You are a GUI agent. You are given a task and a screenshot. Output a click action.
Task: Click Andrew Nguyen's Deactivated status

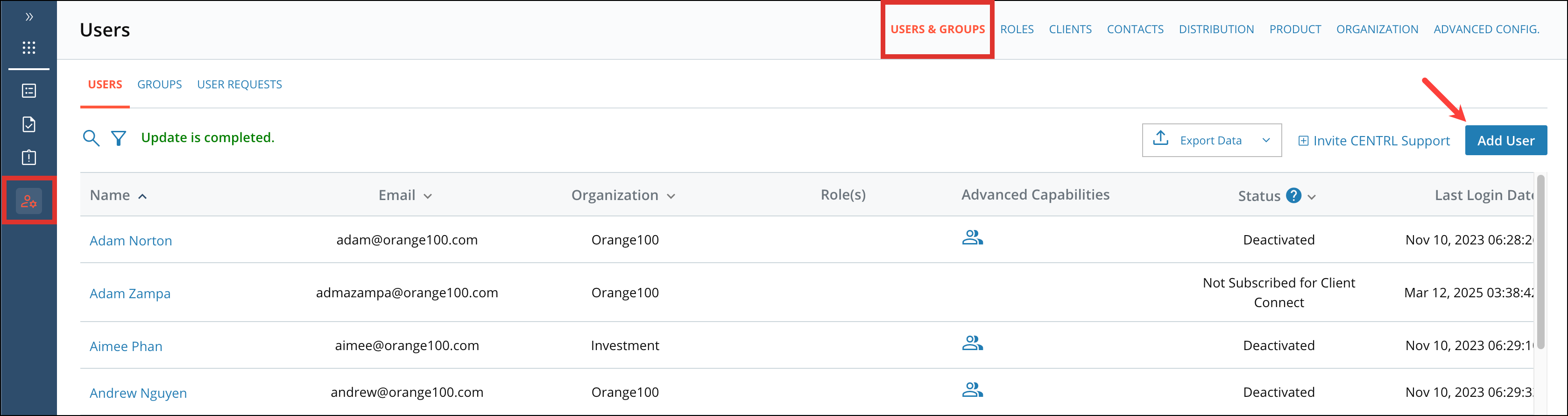click(1278, 392)
